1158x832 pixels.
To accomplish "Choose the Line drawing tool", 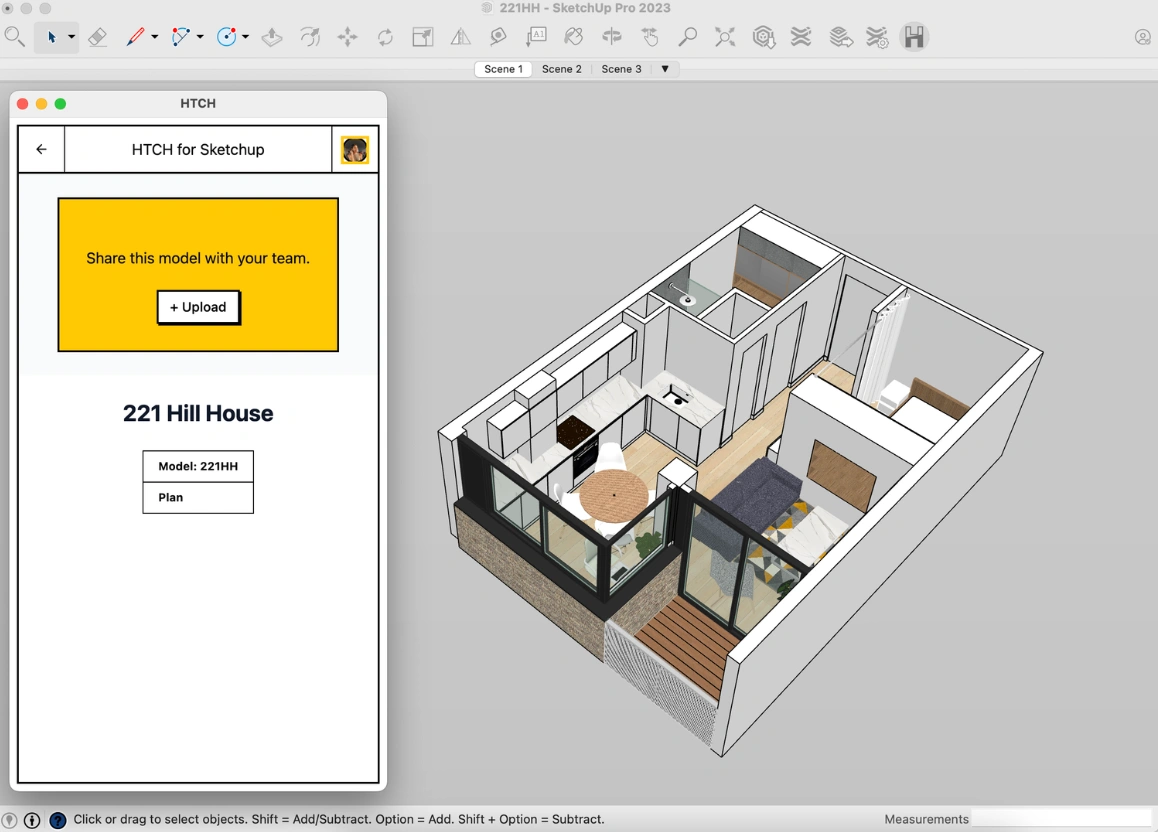I will 135,37.
